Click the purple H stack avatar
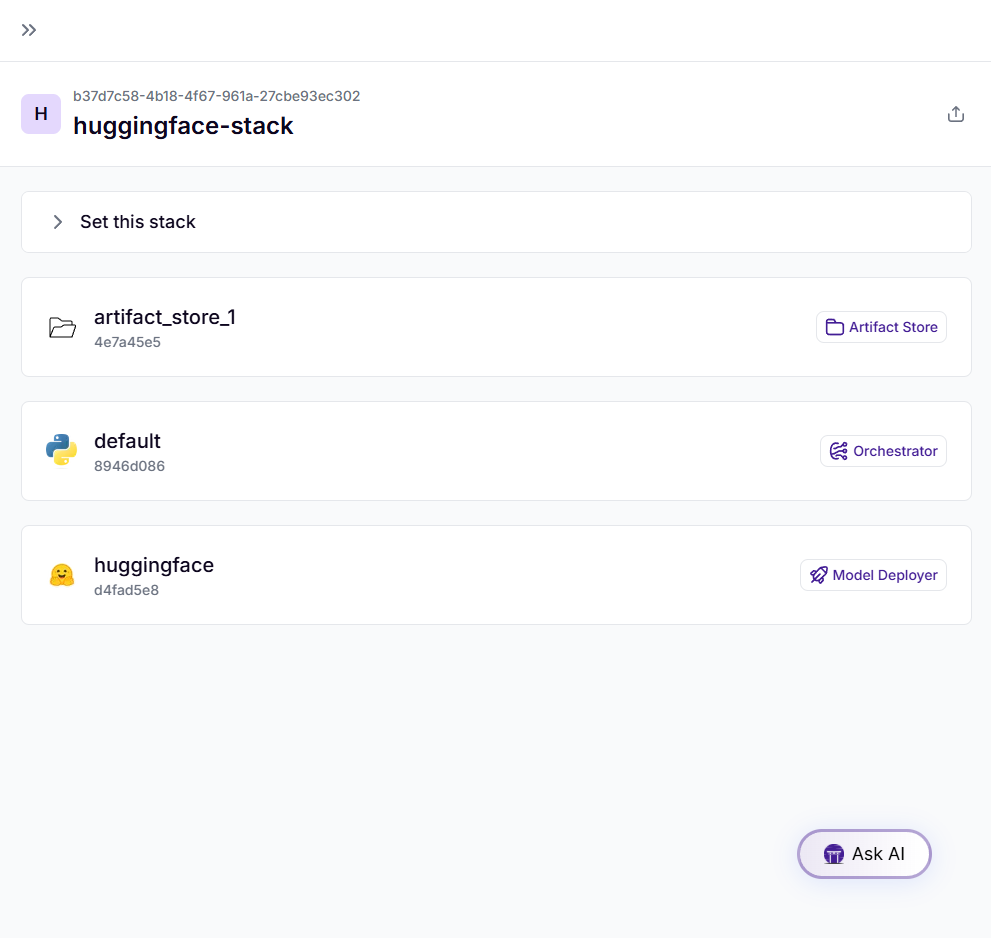Viewport: 991px width, 938px height. tap(41, 114)
